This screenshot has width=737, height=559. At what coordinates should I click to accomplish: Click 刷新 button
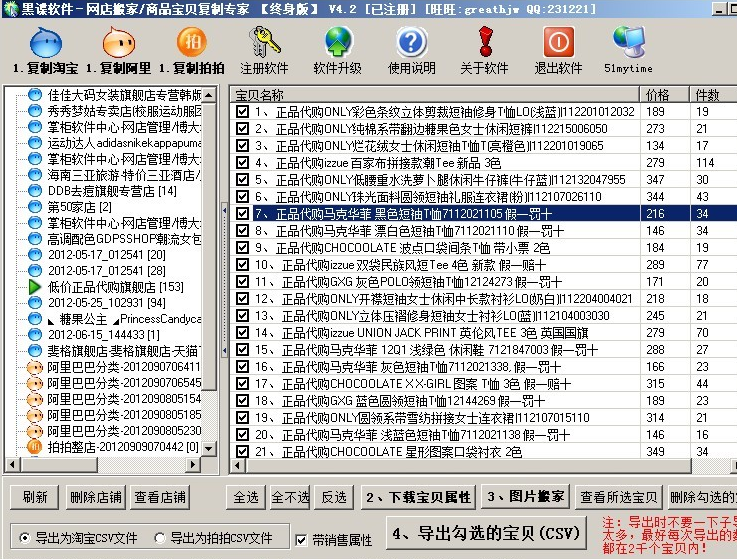coord(35,497)
